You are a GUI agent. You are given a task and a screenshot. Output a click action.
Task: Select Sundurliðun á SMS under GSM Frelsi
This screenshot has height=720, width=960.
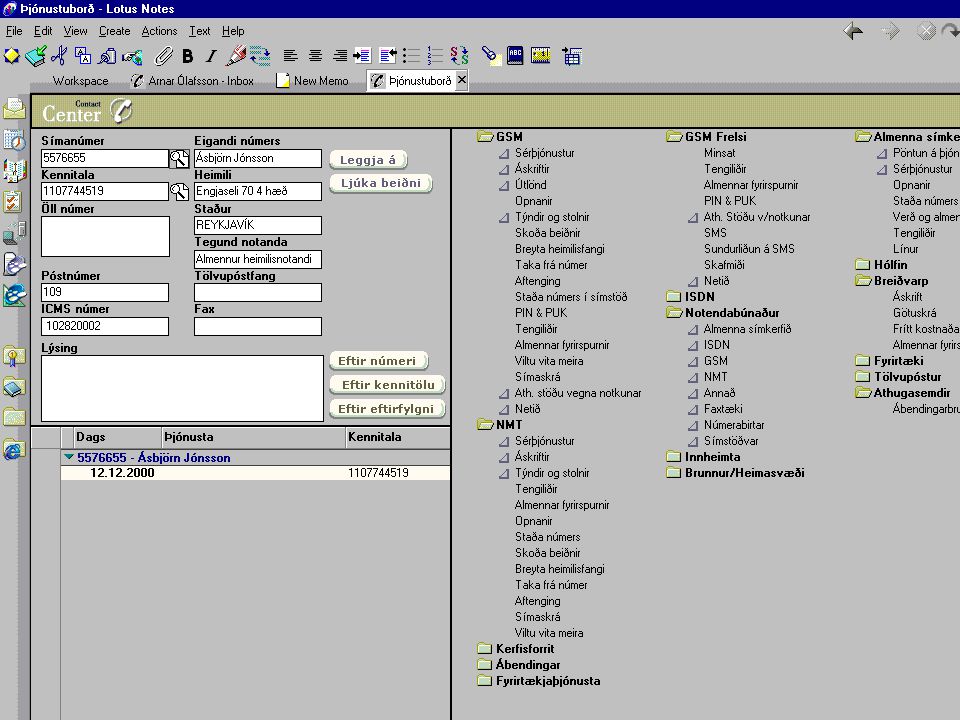(749, 249)
